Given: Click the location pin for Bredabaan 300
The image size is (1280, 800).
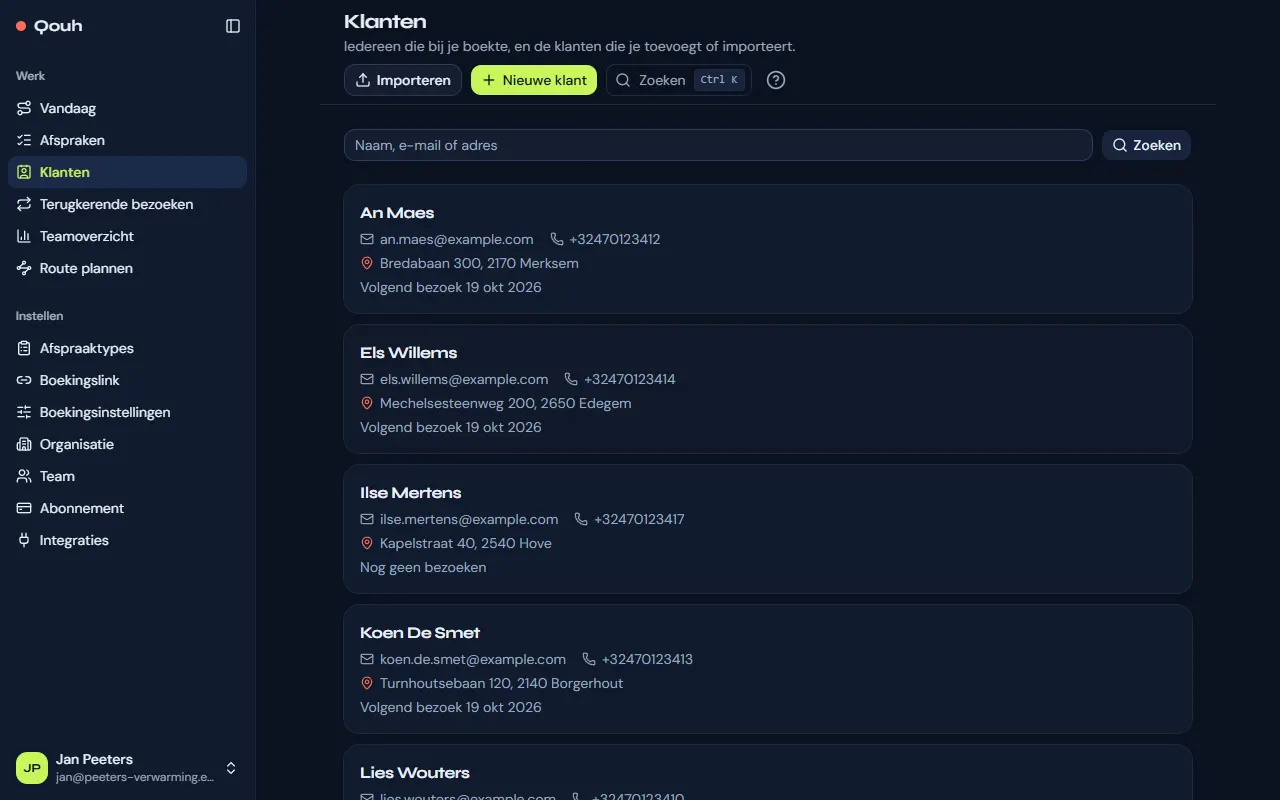Looking at the screenshot, I should (367, 263).
